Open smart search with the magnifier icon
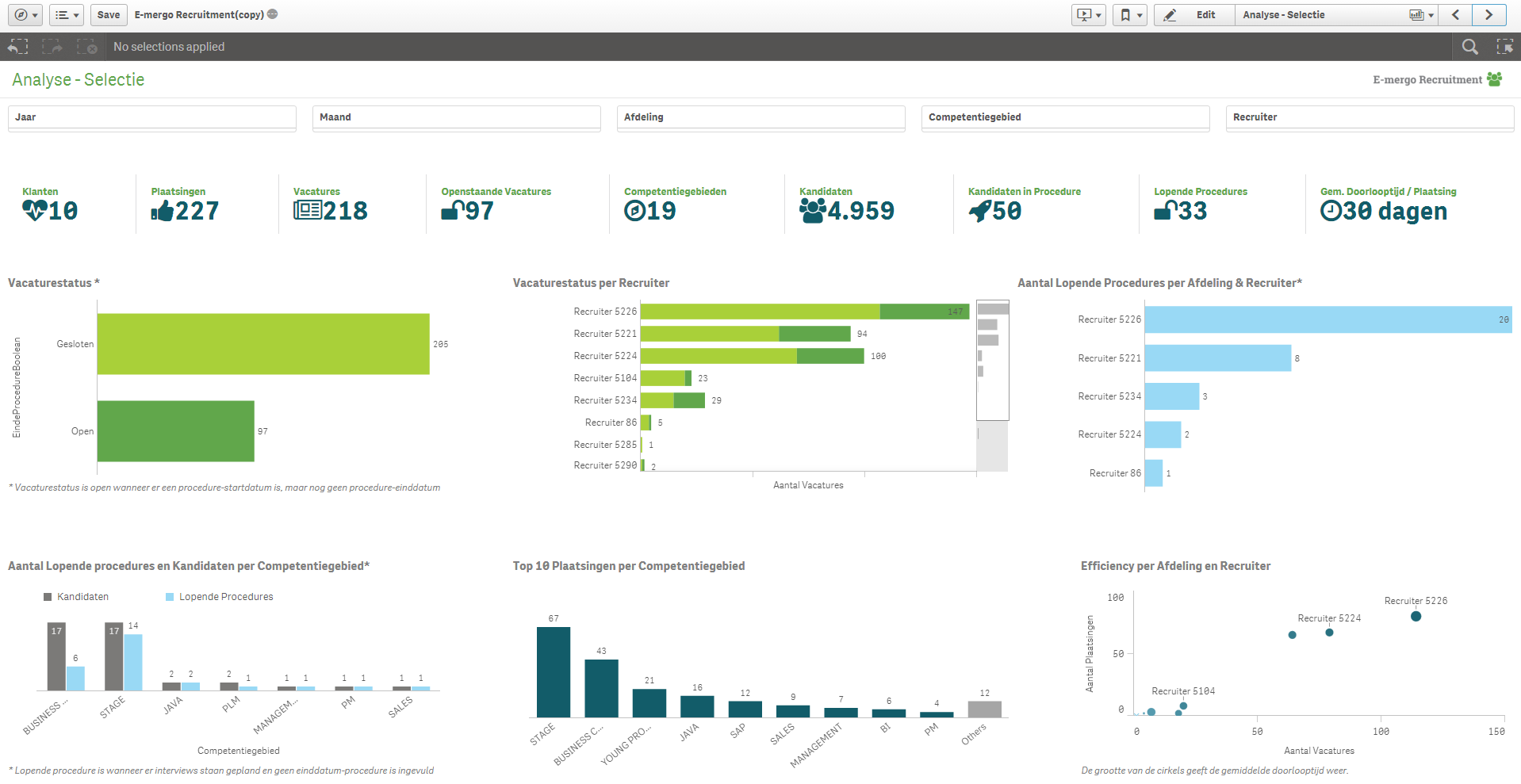Viewport: 1521px width, 784px height. tap(1469, 46)
